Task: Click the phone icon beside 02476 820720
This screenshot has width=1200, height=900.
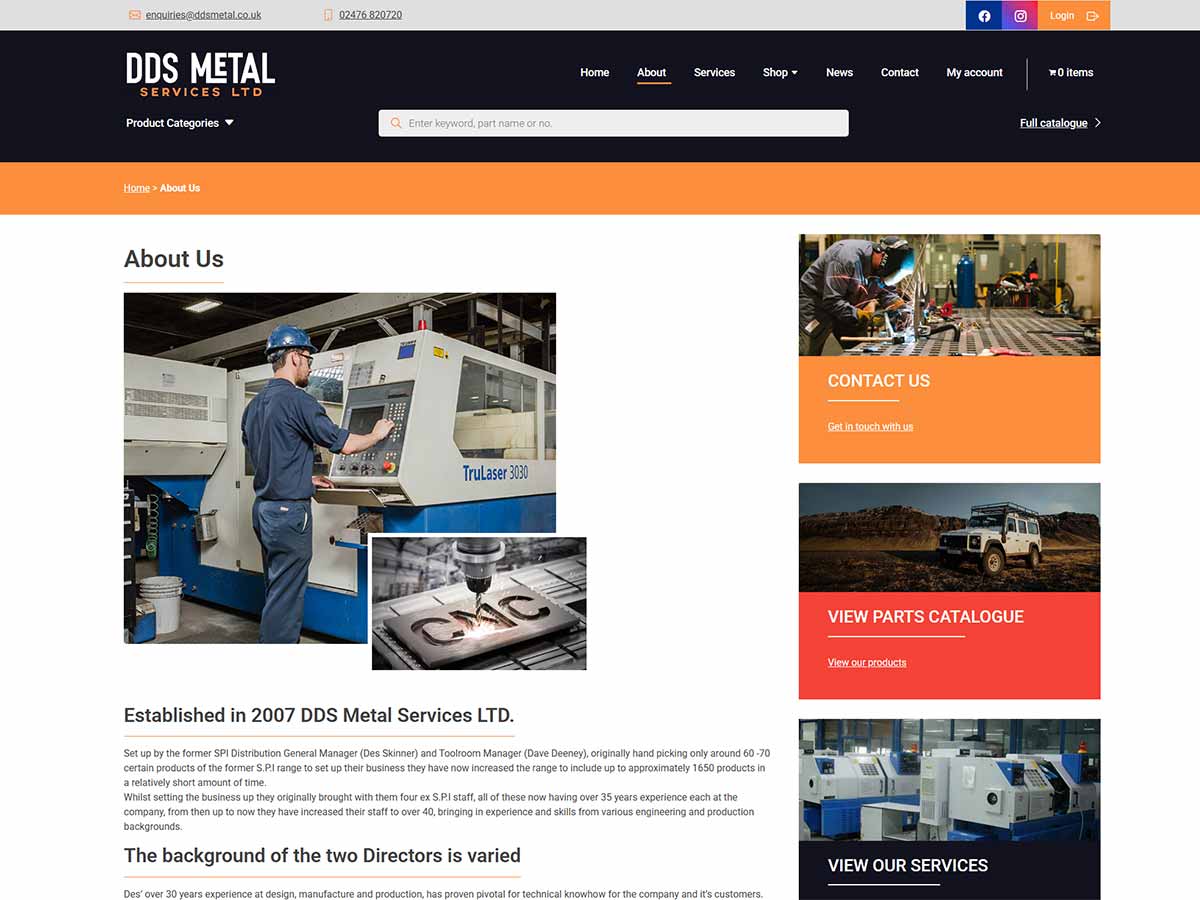Action: point(328,15)
